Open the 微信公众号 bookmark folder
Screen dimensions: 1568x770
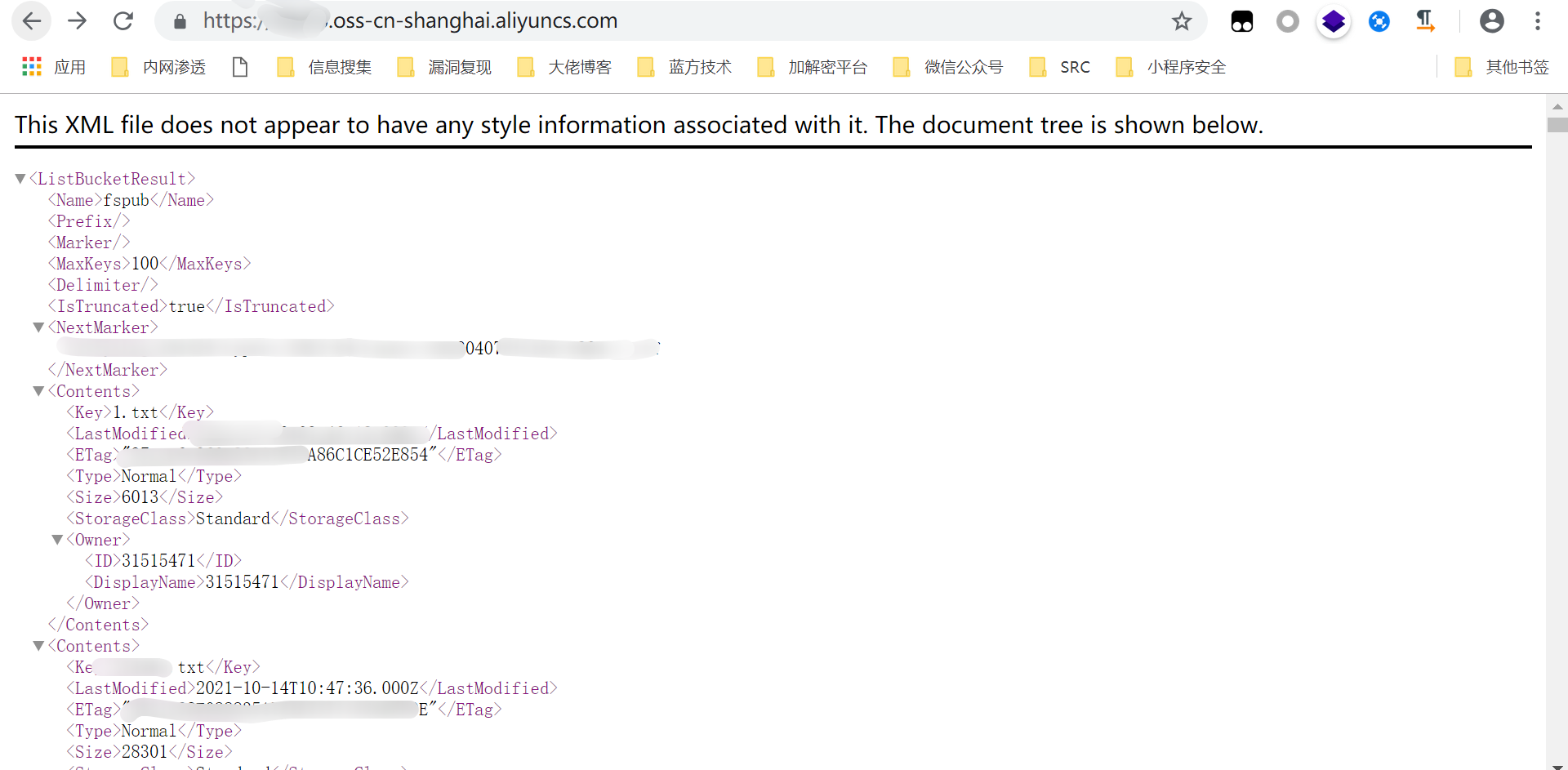pos(948,67)
